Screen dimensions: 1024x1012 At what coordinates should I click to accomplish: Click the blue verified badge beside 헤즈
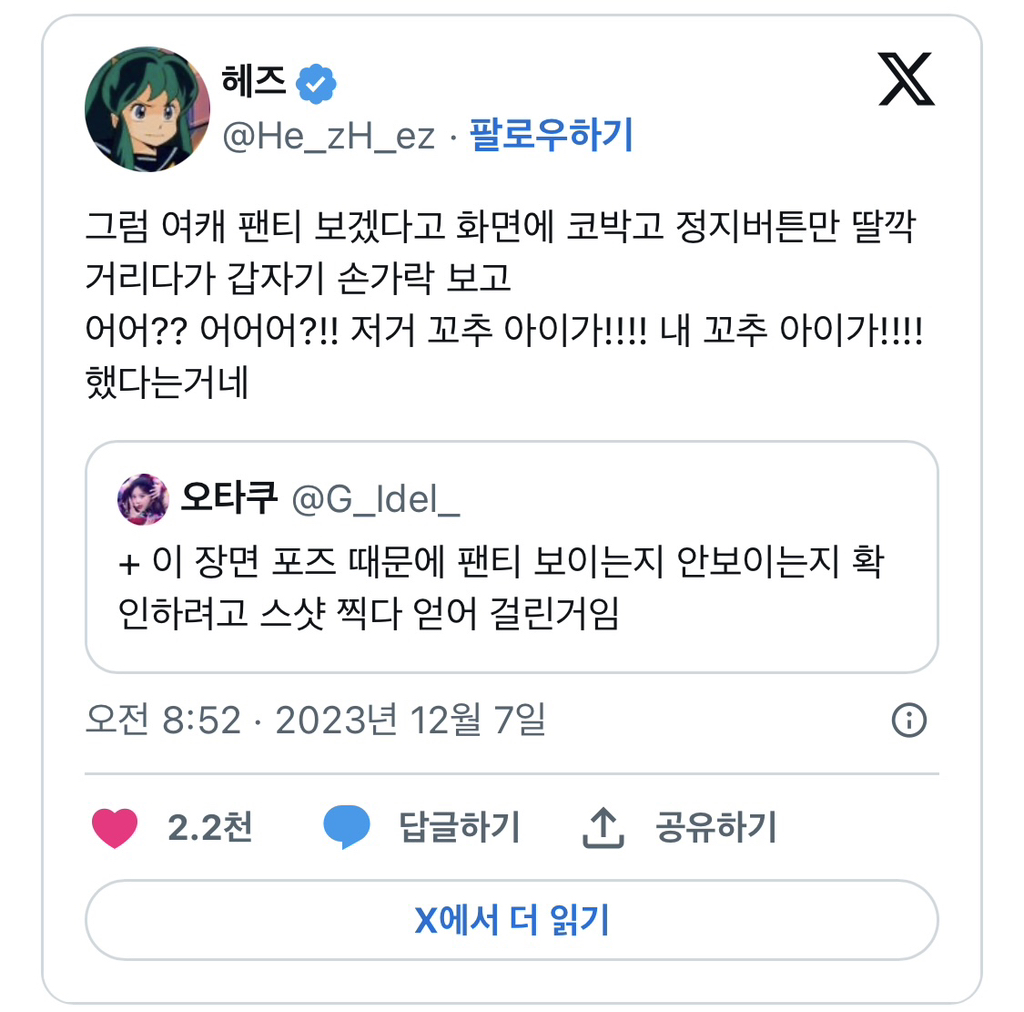tap(317, 84)
